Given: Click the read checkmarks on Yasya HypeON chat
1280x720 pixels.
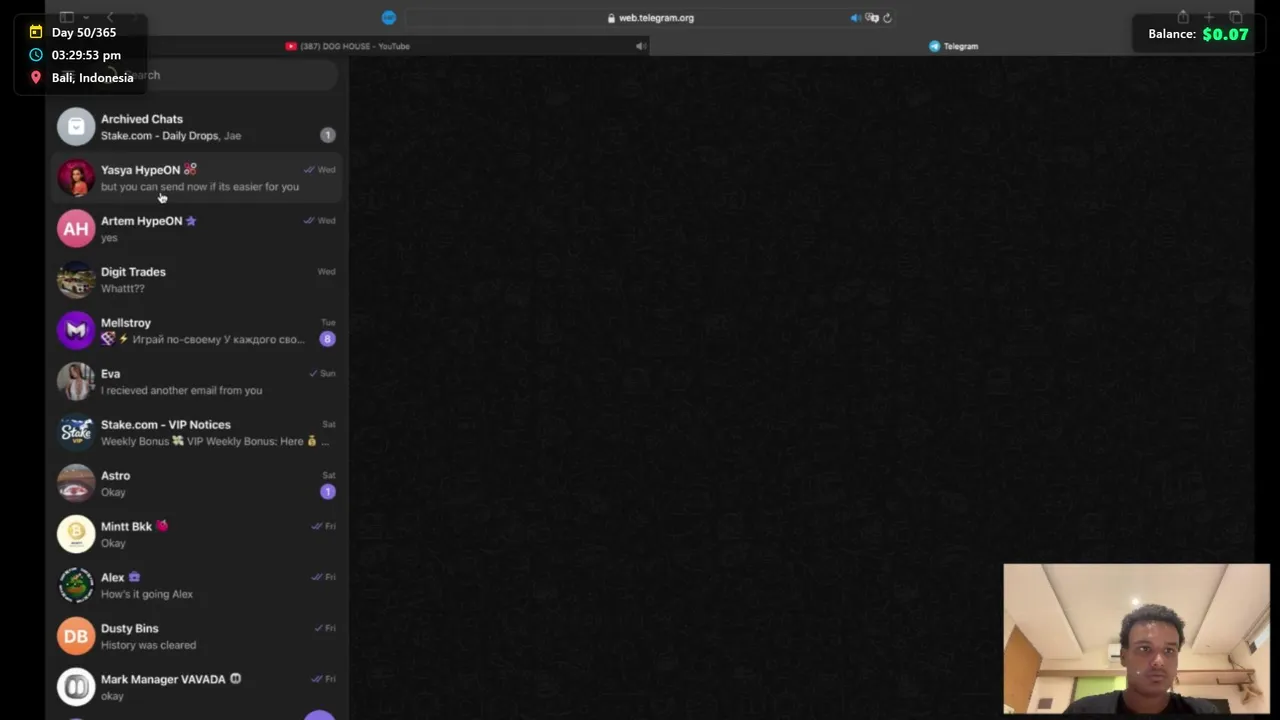Looking at the screenshot, I should 309,170.
